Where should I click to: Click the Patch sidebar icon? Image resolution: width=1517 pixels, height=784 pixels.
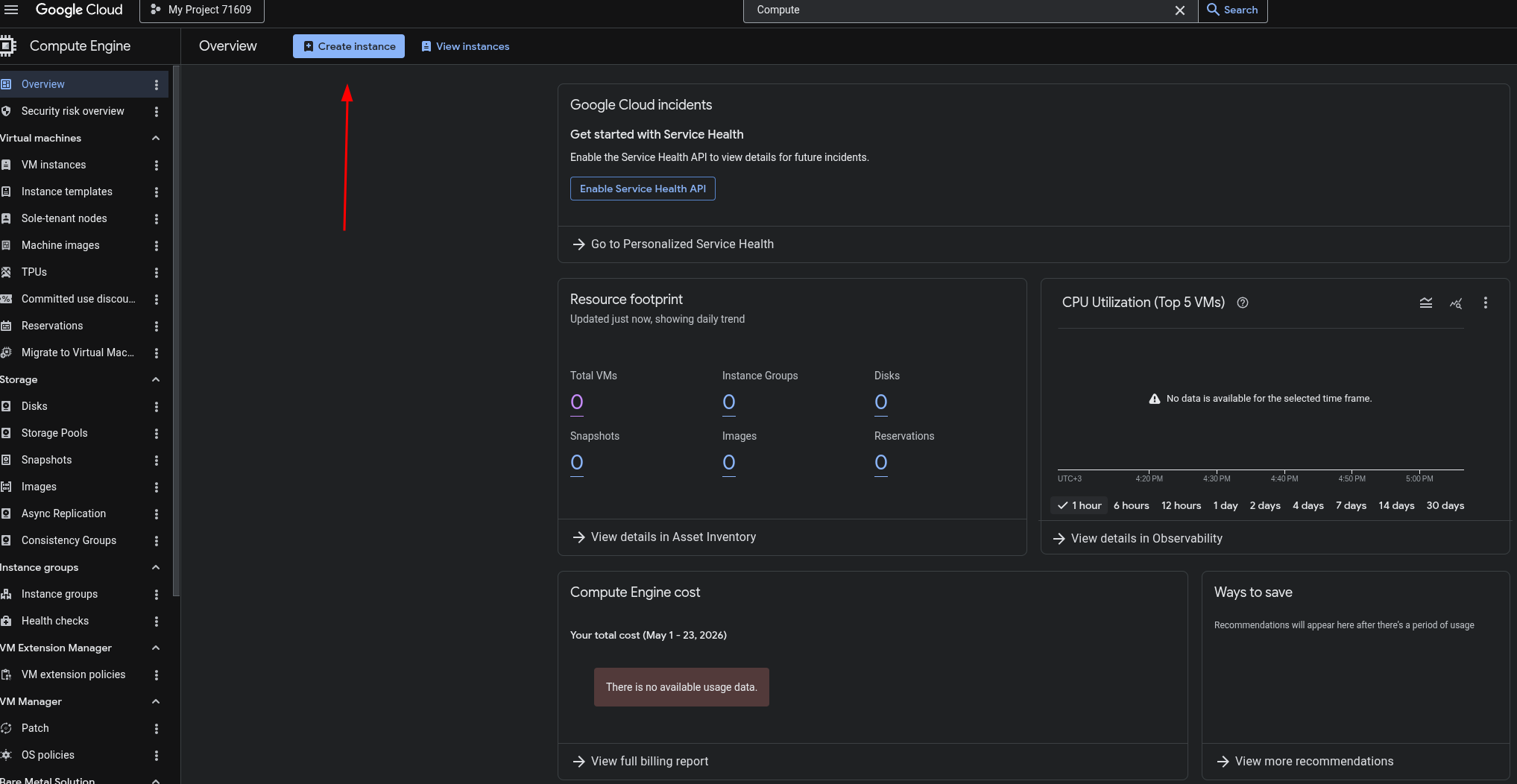coord(6,728)
